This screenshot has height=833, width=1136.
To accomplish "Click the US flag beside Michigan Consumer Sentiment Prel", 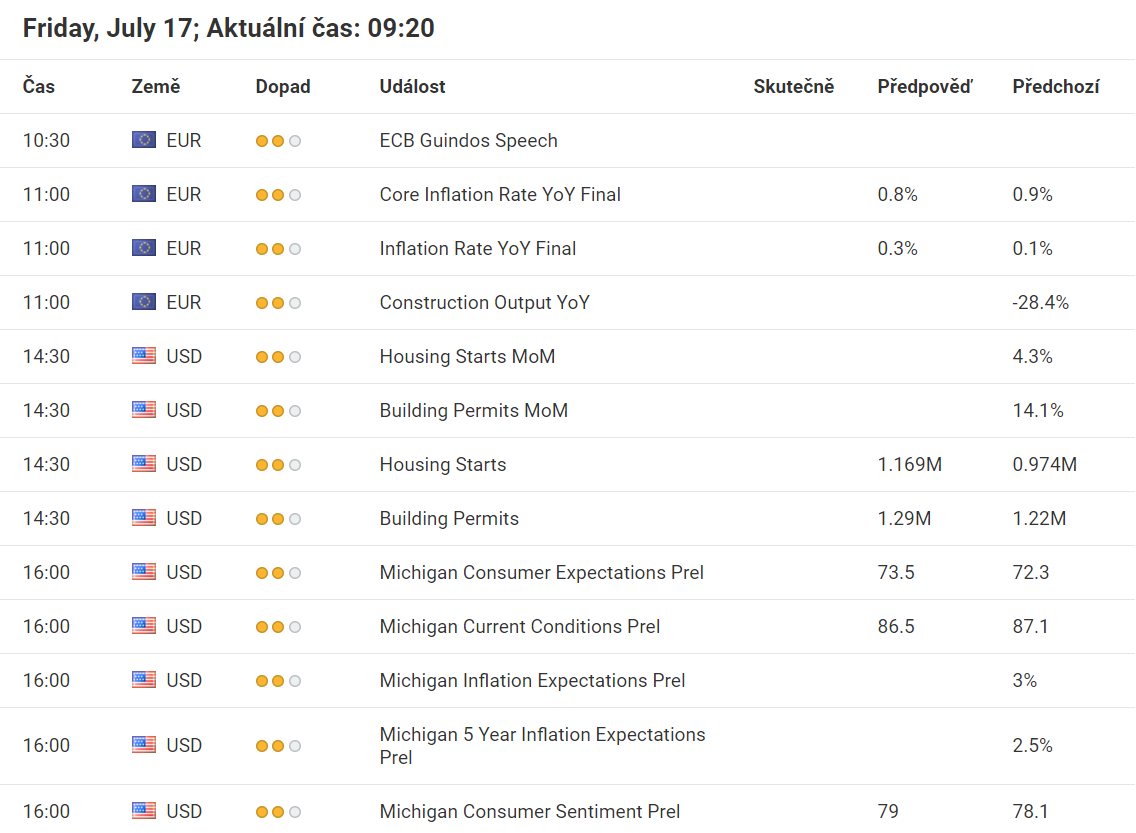I will click(x=144, y=812).
